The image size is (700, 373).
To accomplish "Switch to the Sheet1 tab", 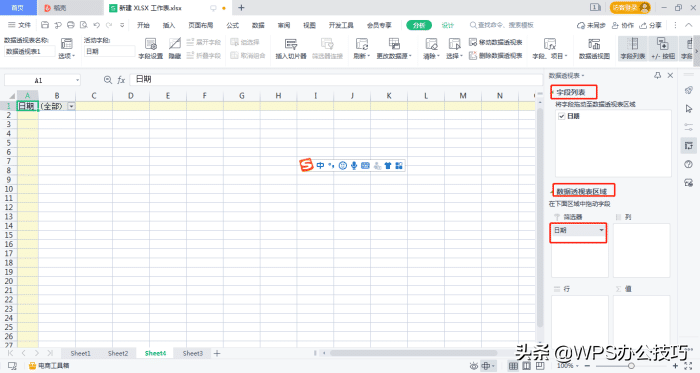I will pos(80,353).
